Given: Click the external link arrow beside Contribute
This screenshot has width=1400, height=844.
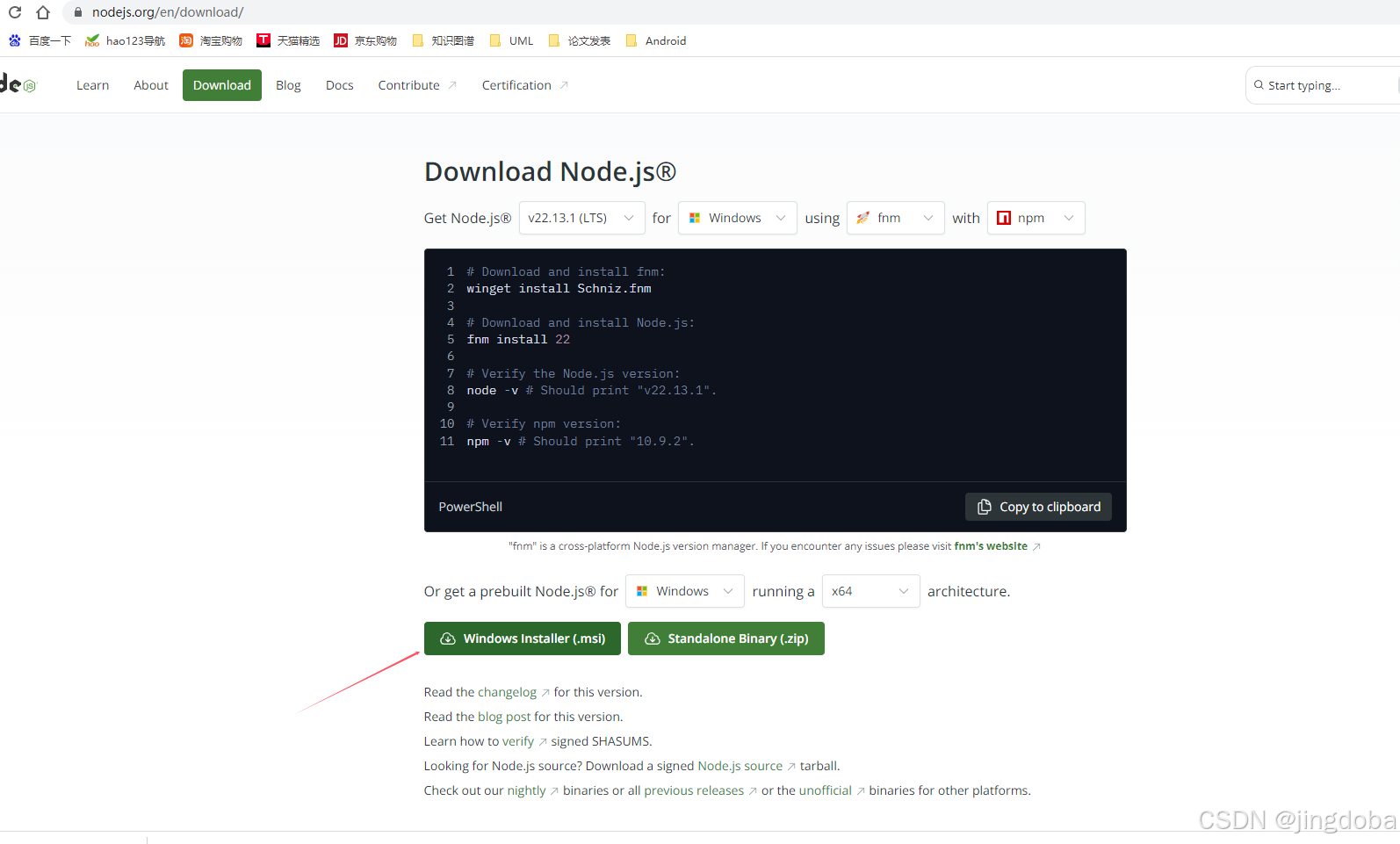Looking at the screenshot, I should tap(452, 85).
